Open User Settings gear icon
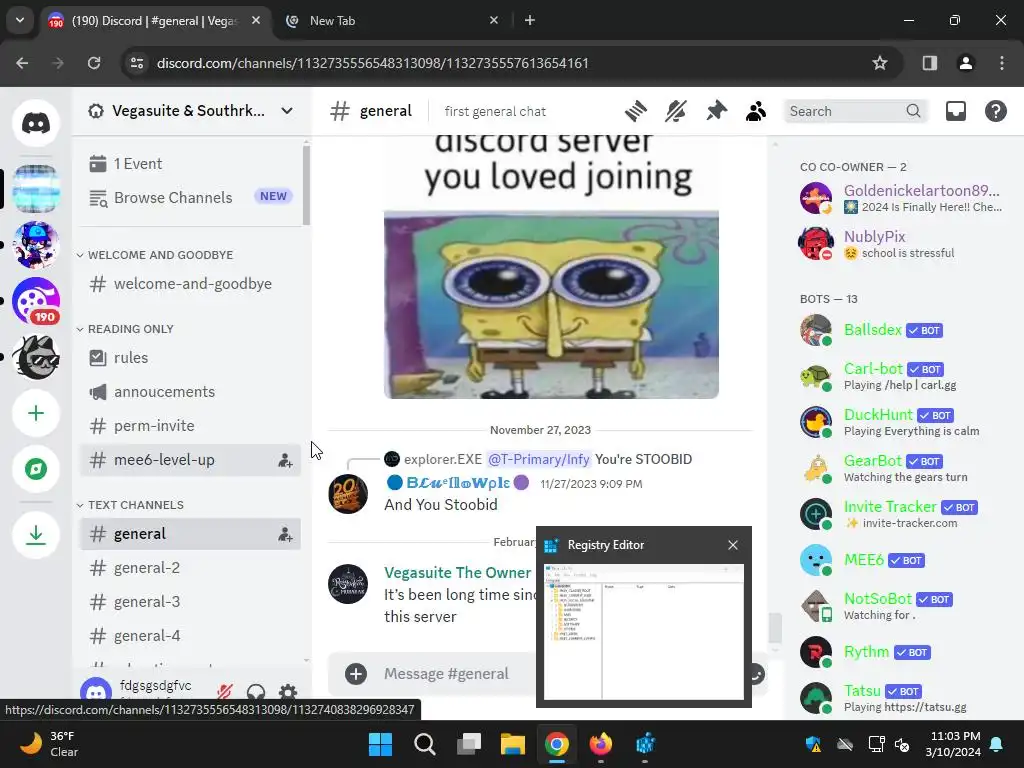 click(288, 692)
